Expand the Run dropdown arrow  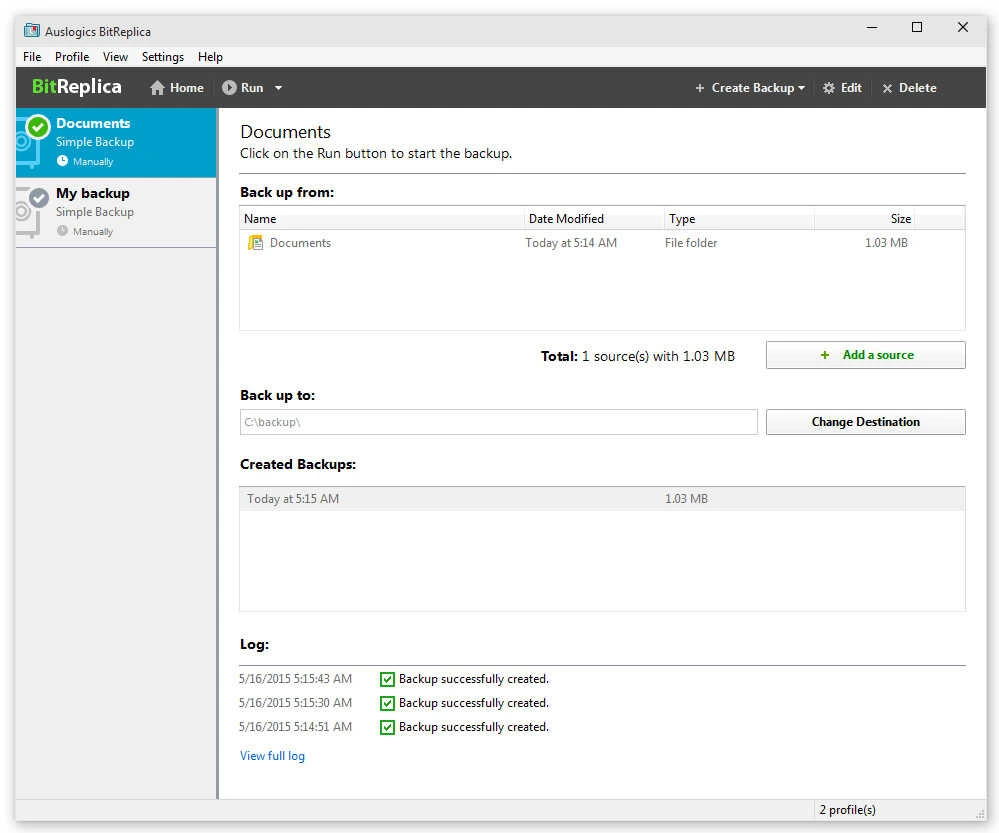coord(278,88)
